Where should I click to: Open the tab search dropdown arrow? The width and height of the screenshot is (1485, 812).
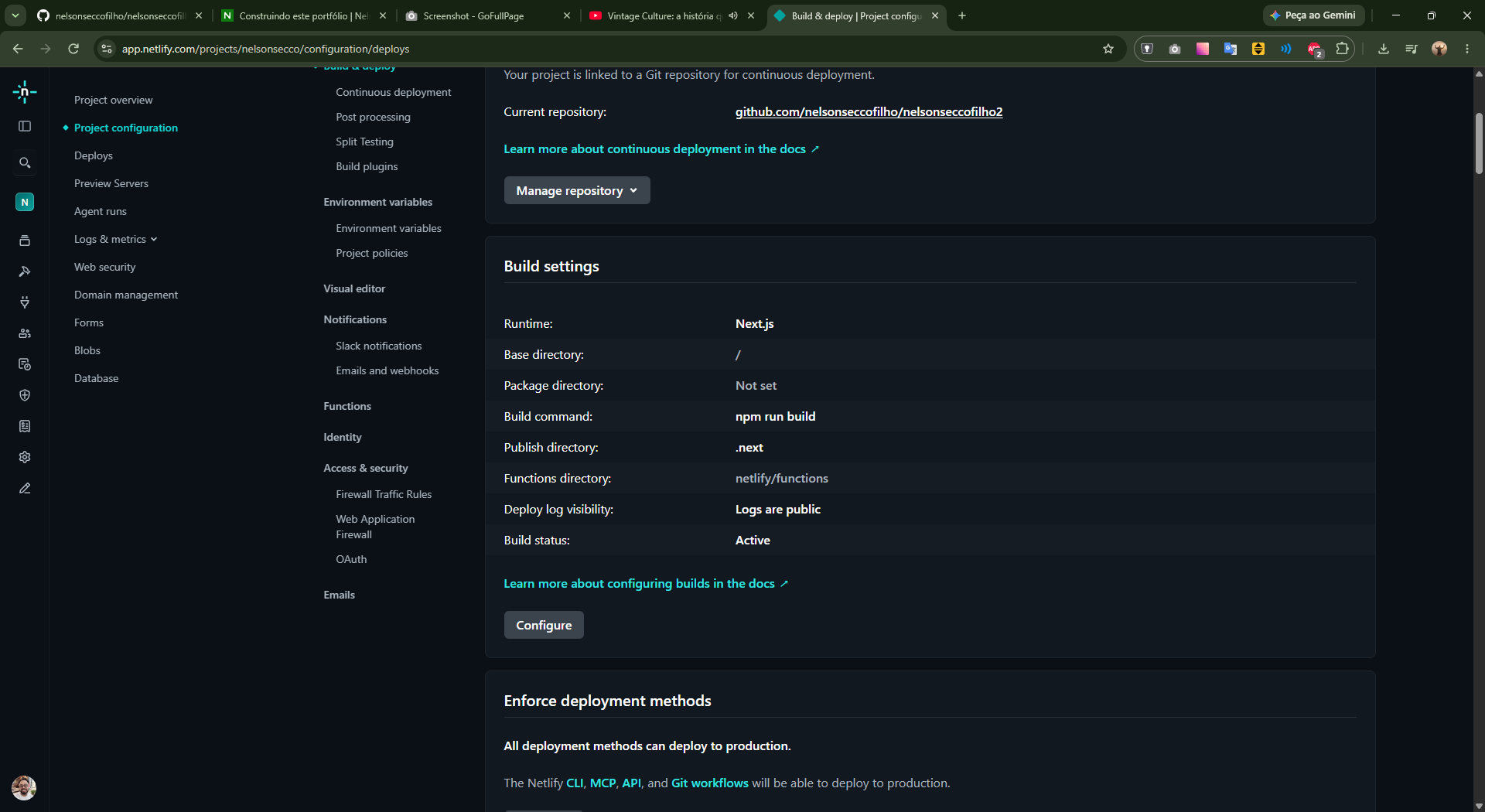tap(15, 15)
